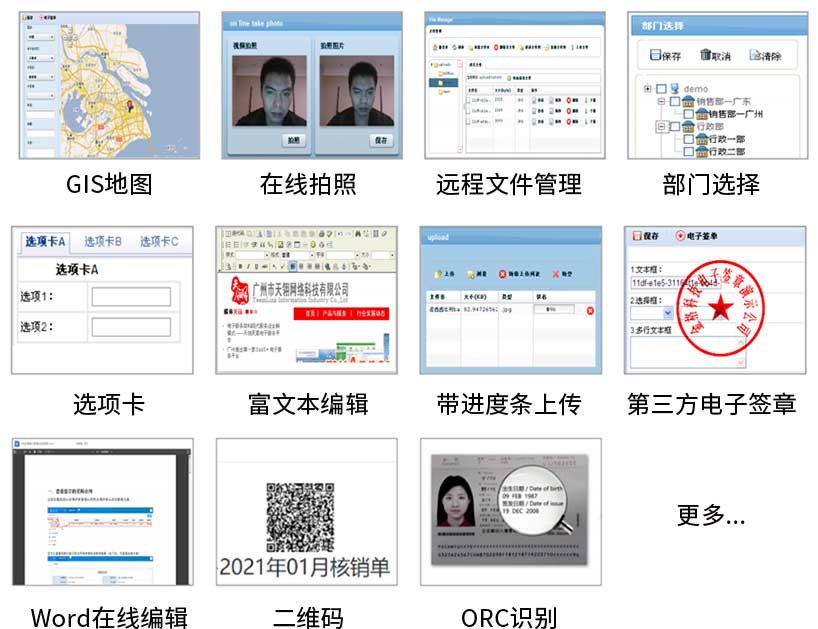Screen dimensions: 818x629
Task: Remove the jpg file via red row icon
Action: click(590, 310)
